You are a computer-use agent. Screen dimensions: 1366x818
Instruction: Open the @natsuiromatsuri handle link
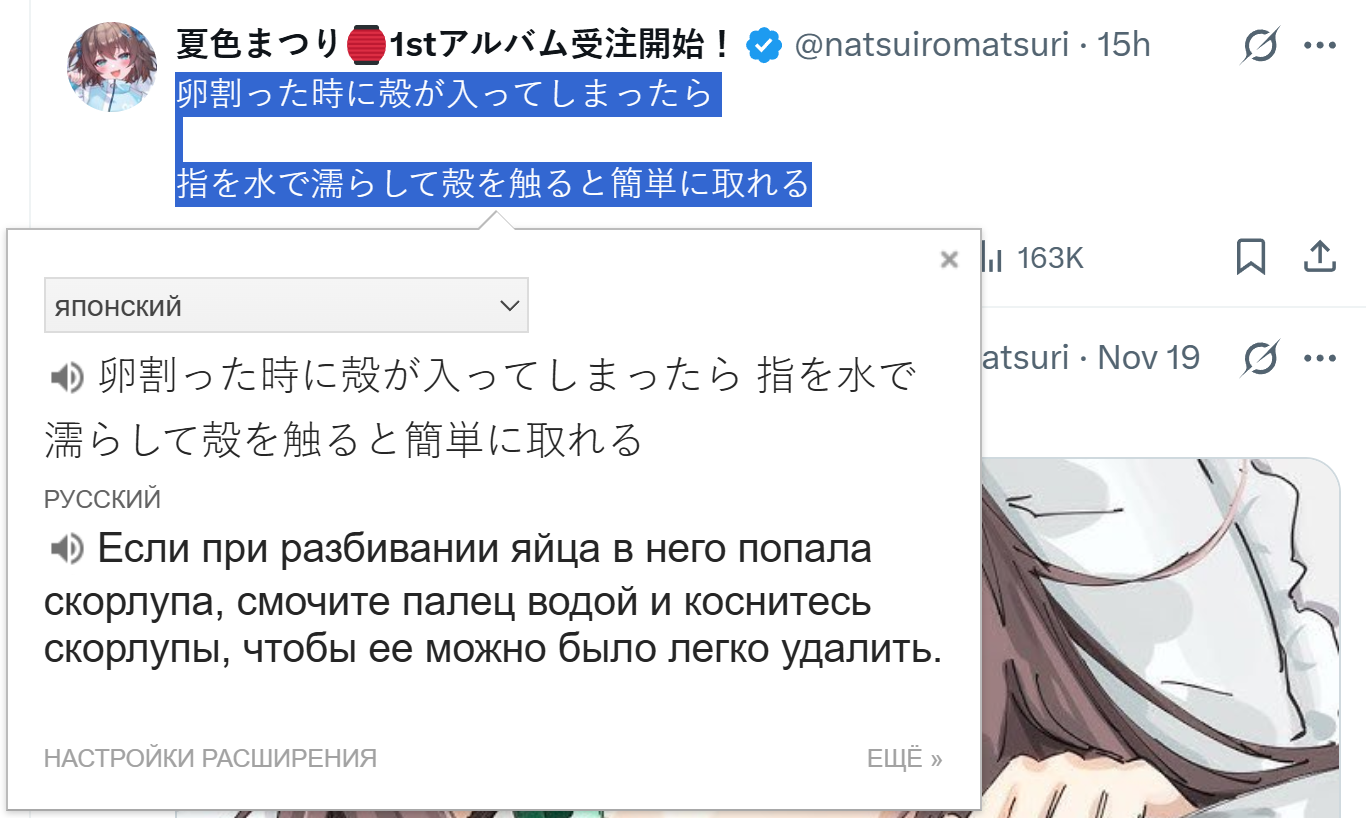(931, 44)
